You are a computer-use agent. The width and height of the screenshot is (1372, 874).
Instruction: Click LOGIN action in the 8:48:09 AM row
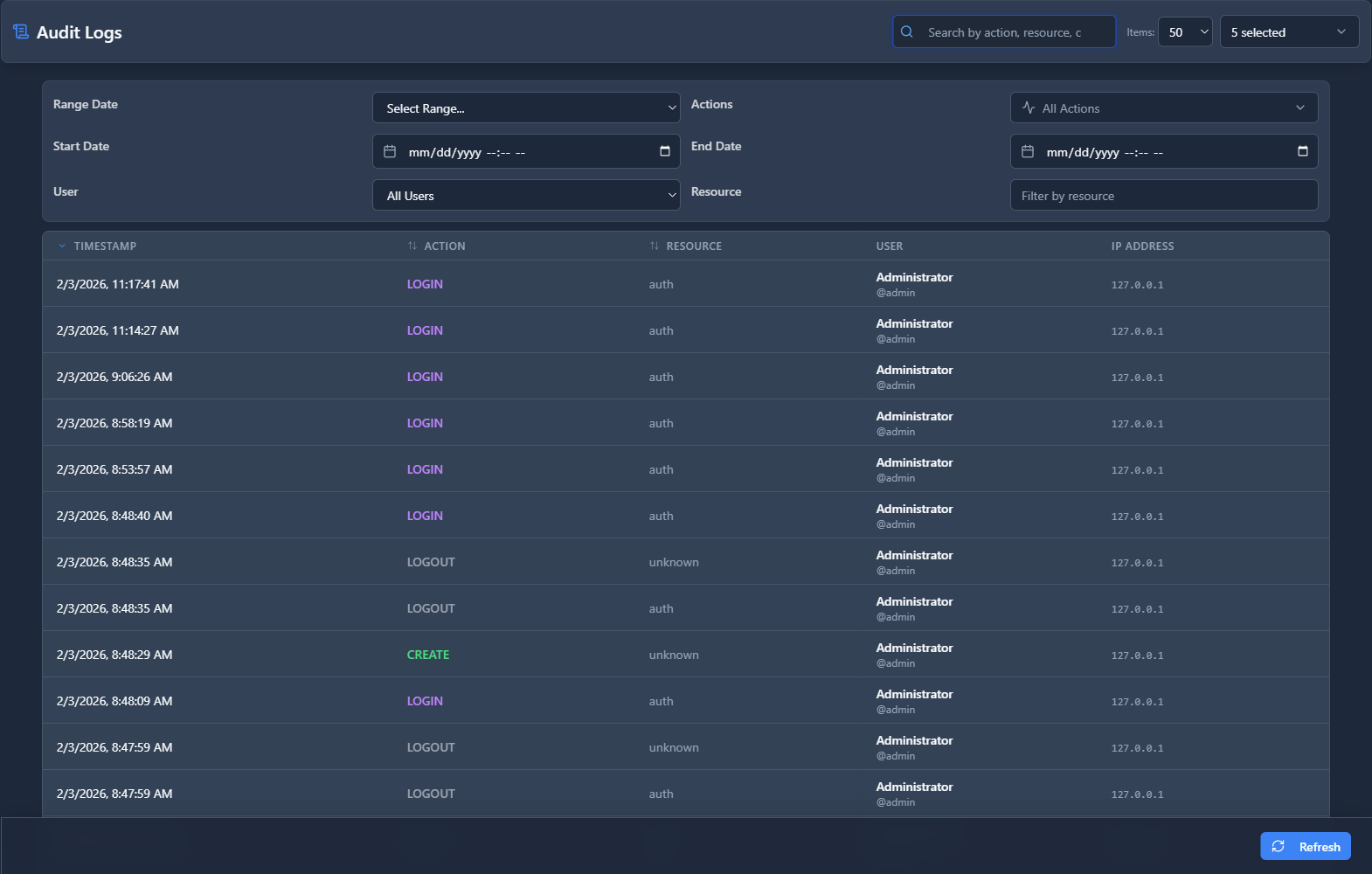coord(425,701)
